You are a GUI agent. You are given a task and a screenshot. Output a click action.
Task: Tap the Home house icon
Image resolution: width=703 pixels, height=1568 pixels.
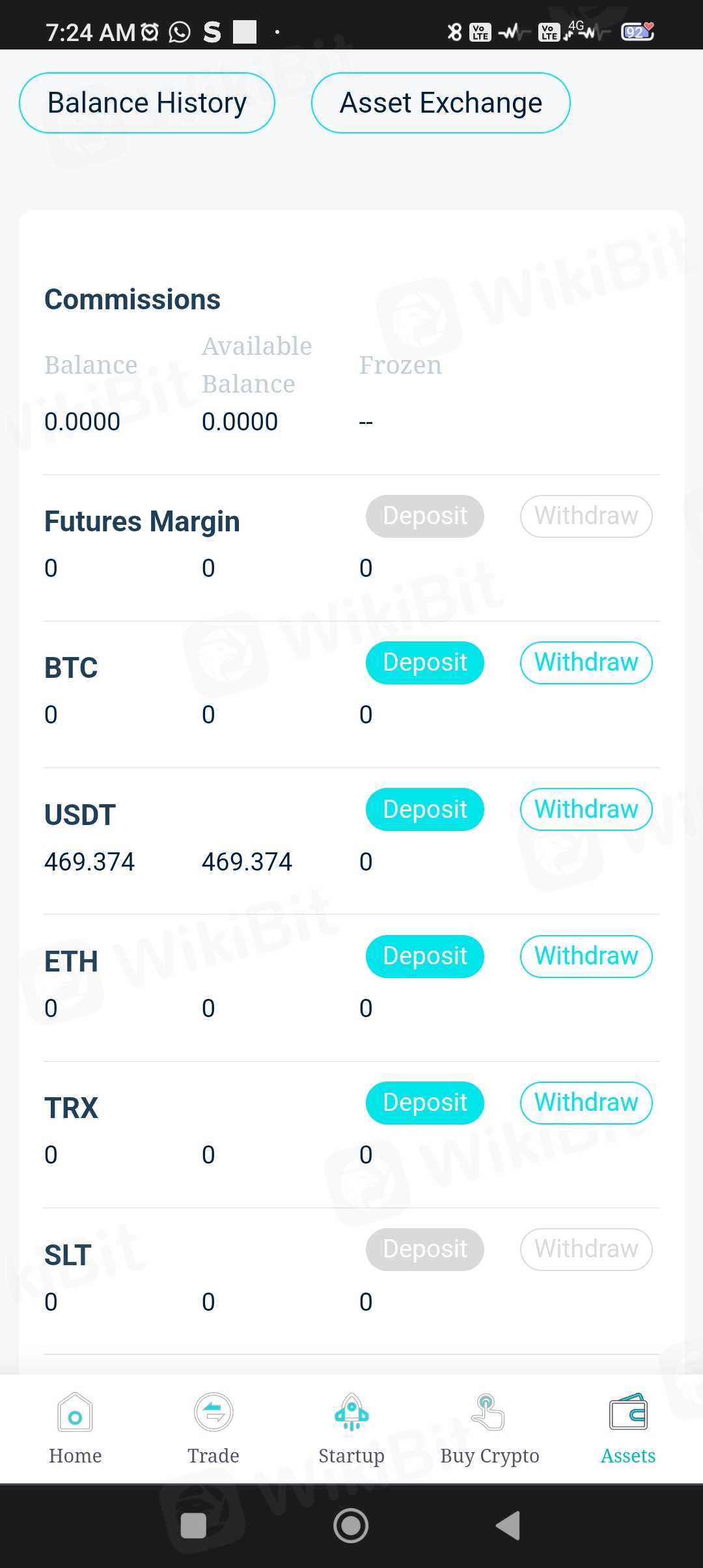pos(75,1413)
